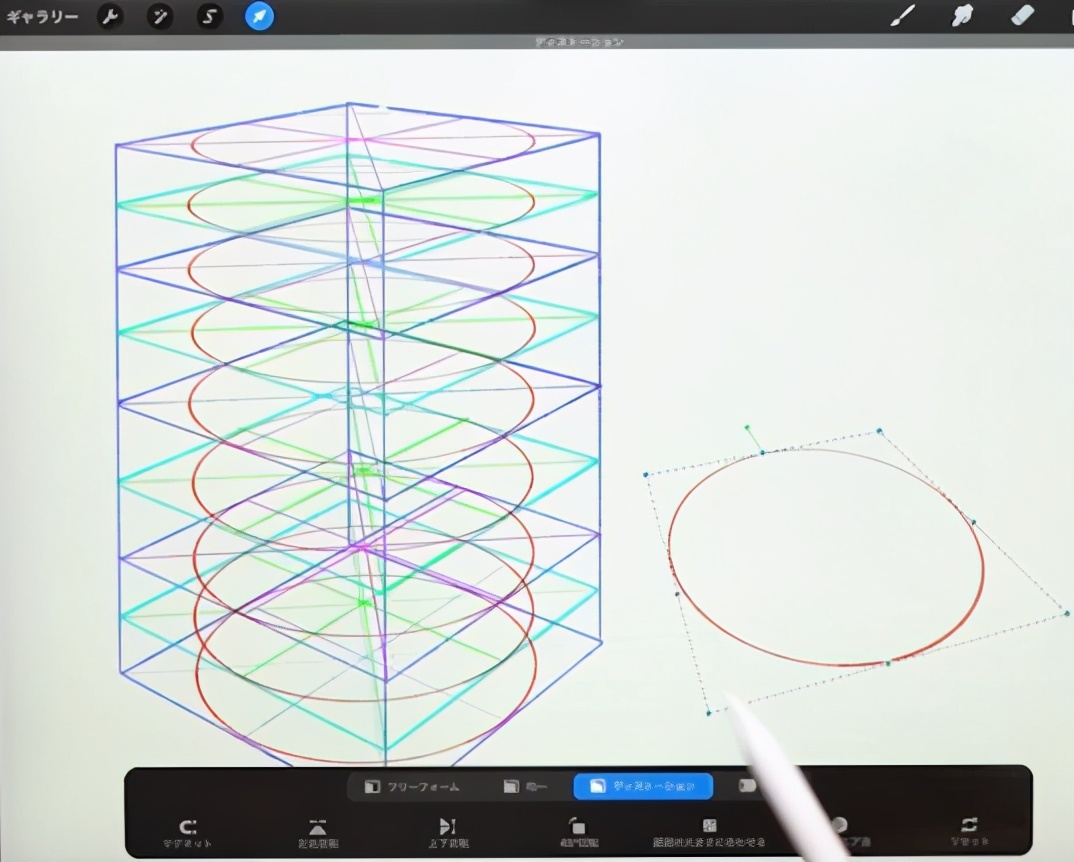Select the Smudge finger tool
This screenshot has height=862, width=1074.
tap(962, 16)
